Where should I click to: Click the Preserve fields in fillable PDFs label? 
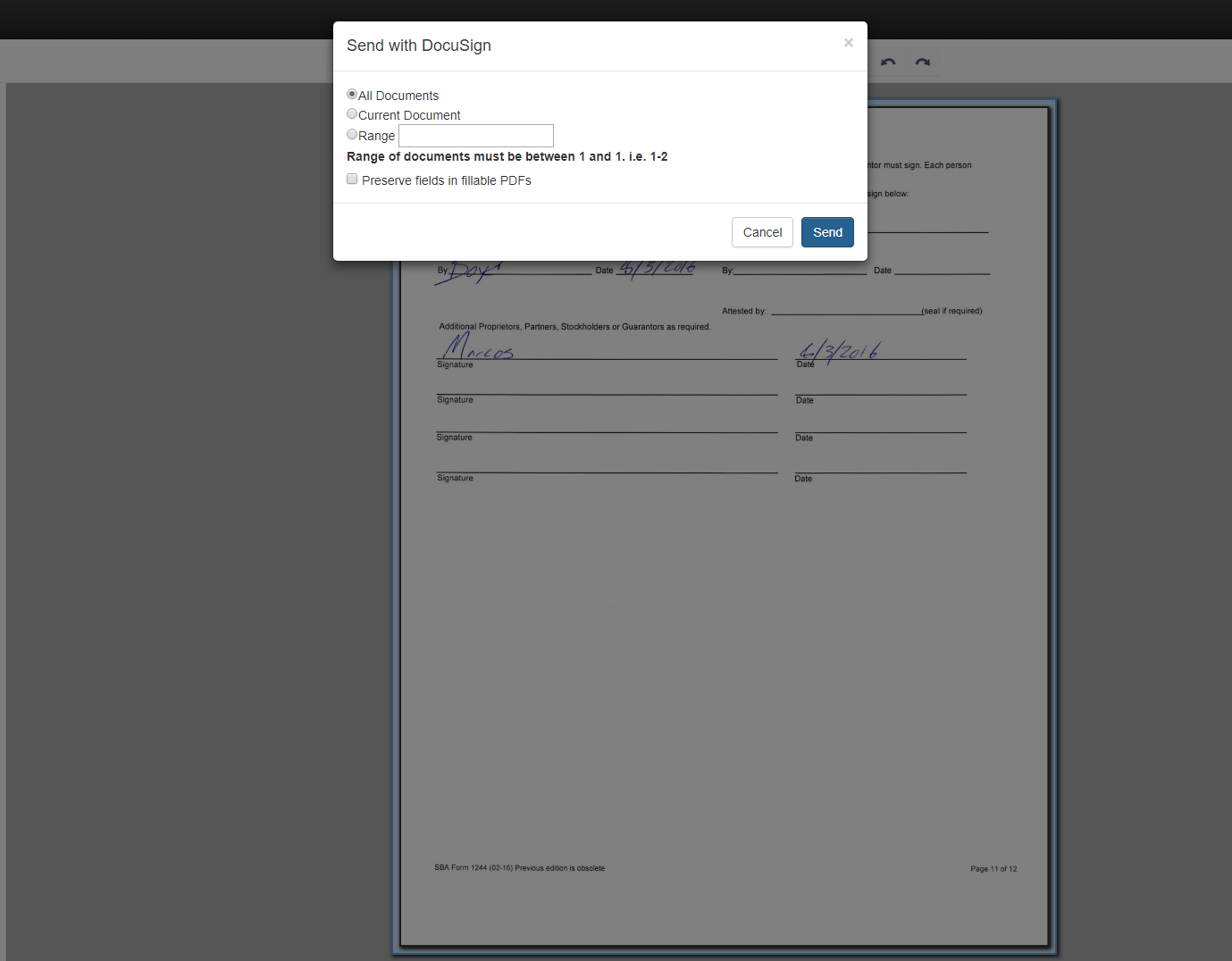[x=447, y=180]
